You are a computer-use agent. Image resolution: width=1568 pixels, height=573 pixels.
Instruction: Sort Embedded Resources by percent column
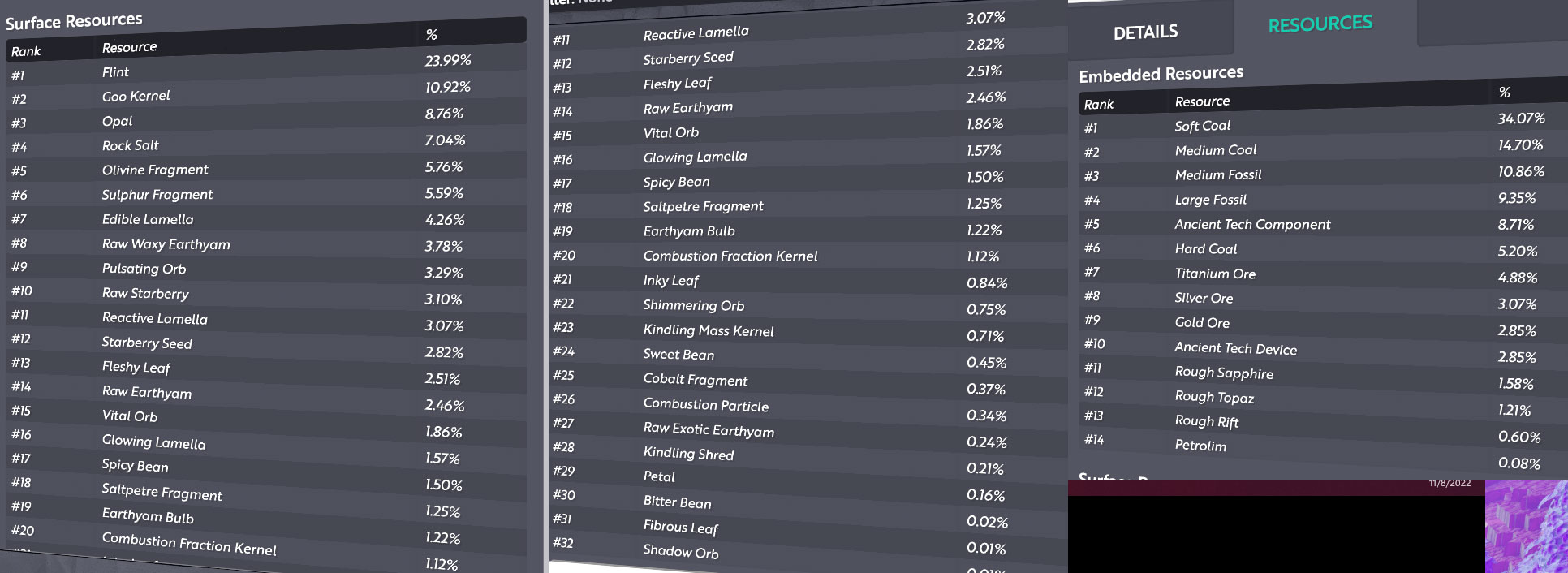[x=1504, y=92]
